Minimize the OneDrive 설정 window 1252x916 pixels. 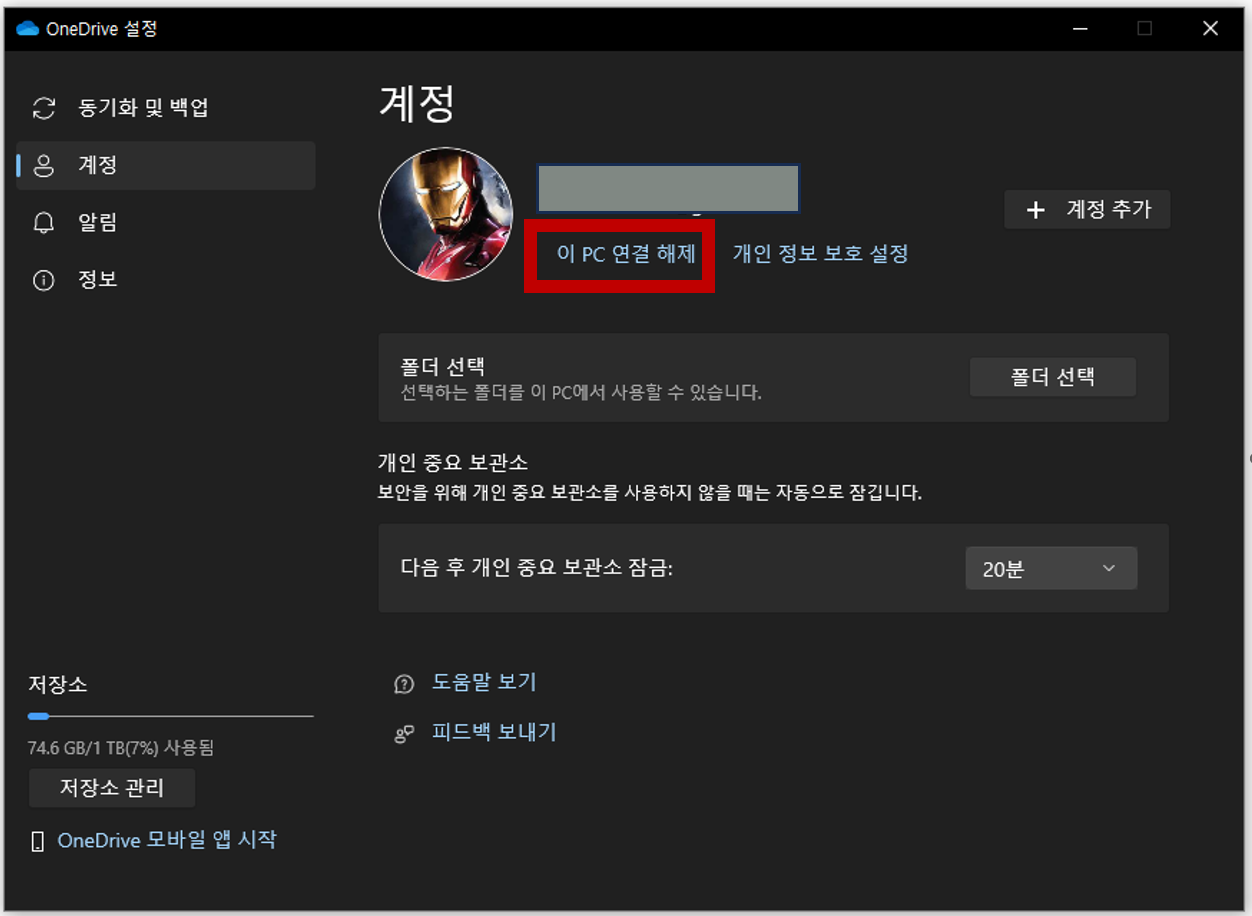(1080, 29)
